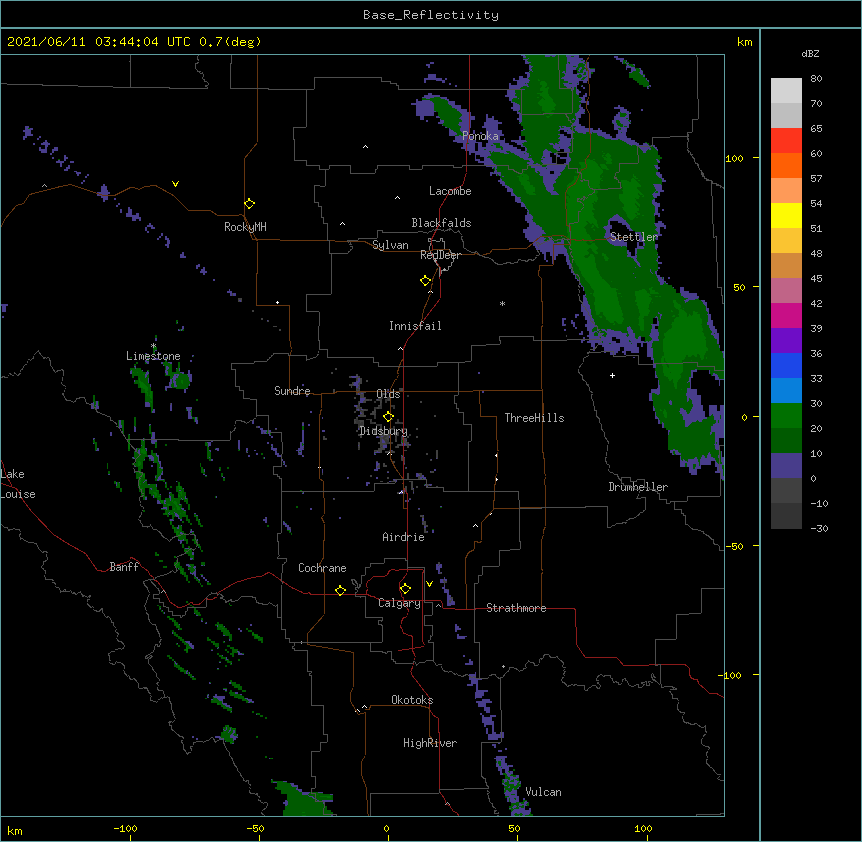Viewport: 862px width, 842px height.
Task: Click the Drumheller label
Action: 638,487
